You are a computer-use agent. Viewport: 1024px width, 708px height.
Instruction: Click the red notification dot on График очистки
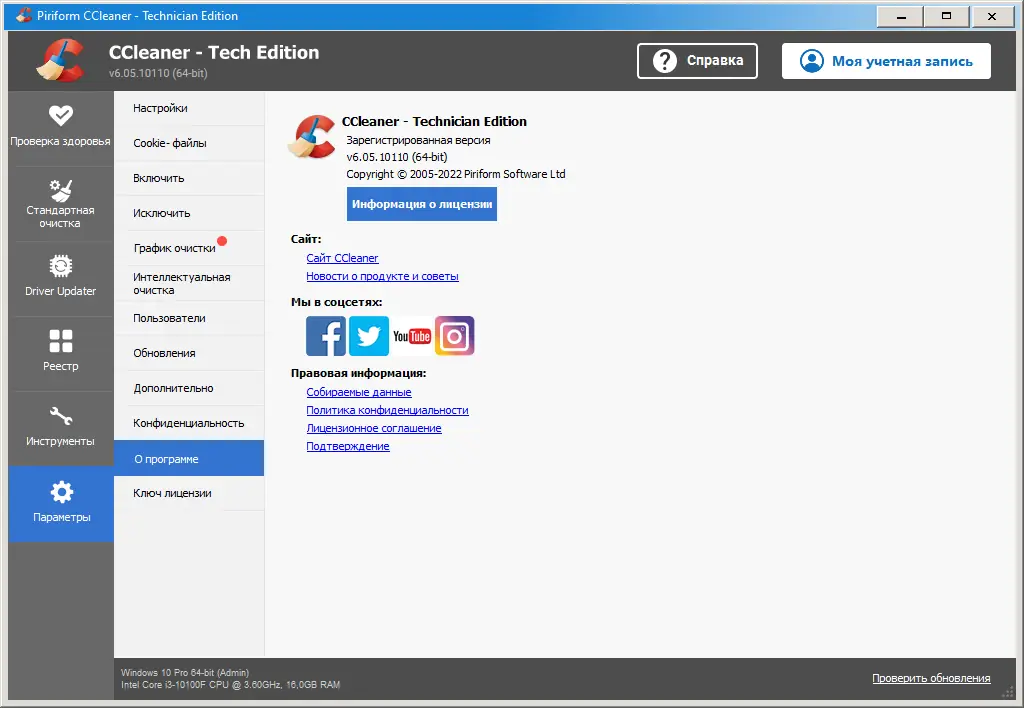[222, 241]
